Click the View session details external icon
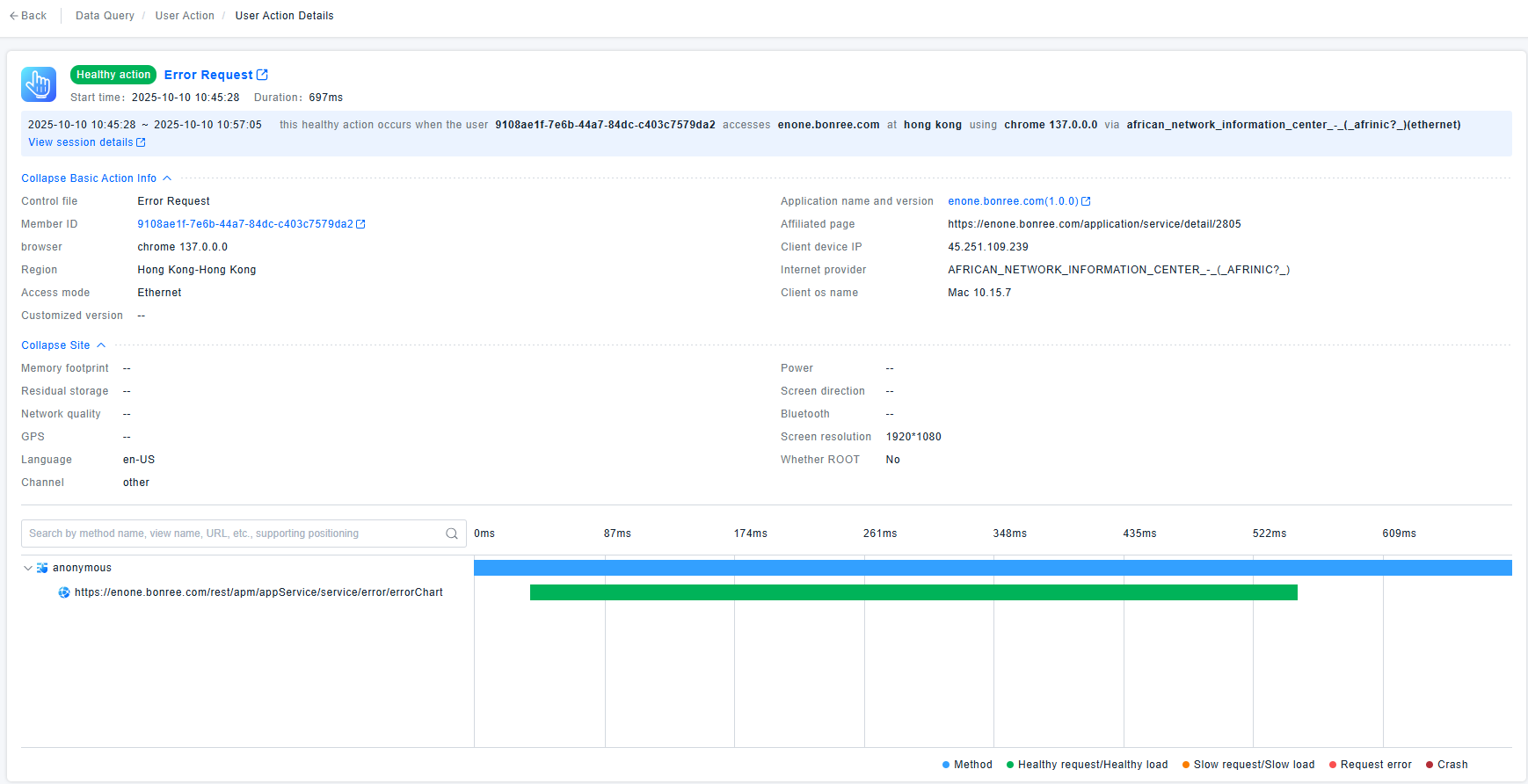The height and width of the screenshot is (784, 1528). coord(141,142)
